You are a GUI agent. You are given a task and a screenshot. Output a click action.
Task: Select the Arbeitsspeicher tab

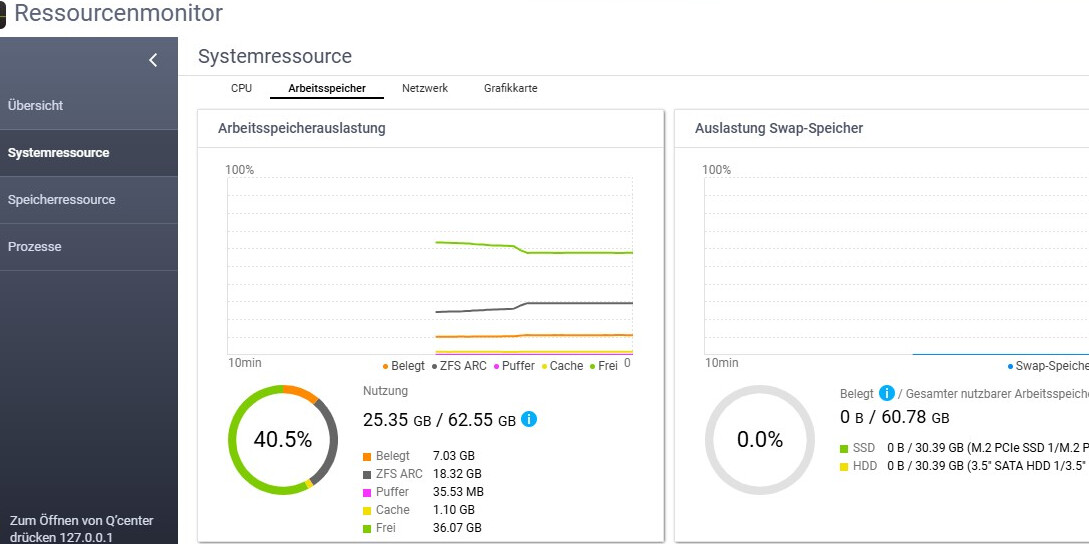(x=327, y=88)
